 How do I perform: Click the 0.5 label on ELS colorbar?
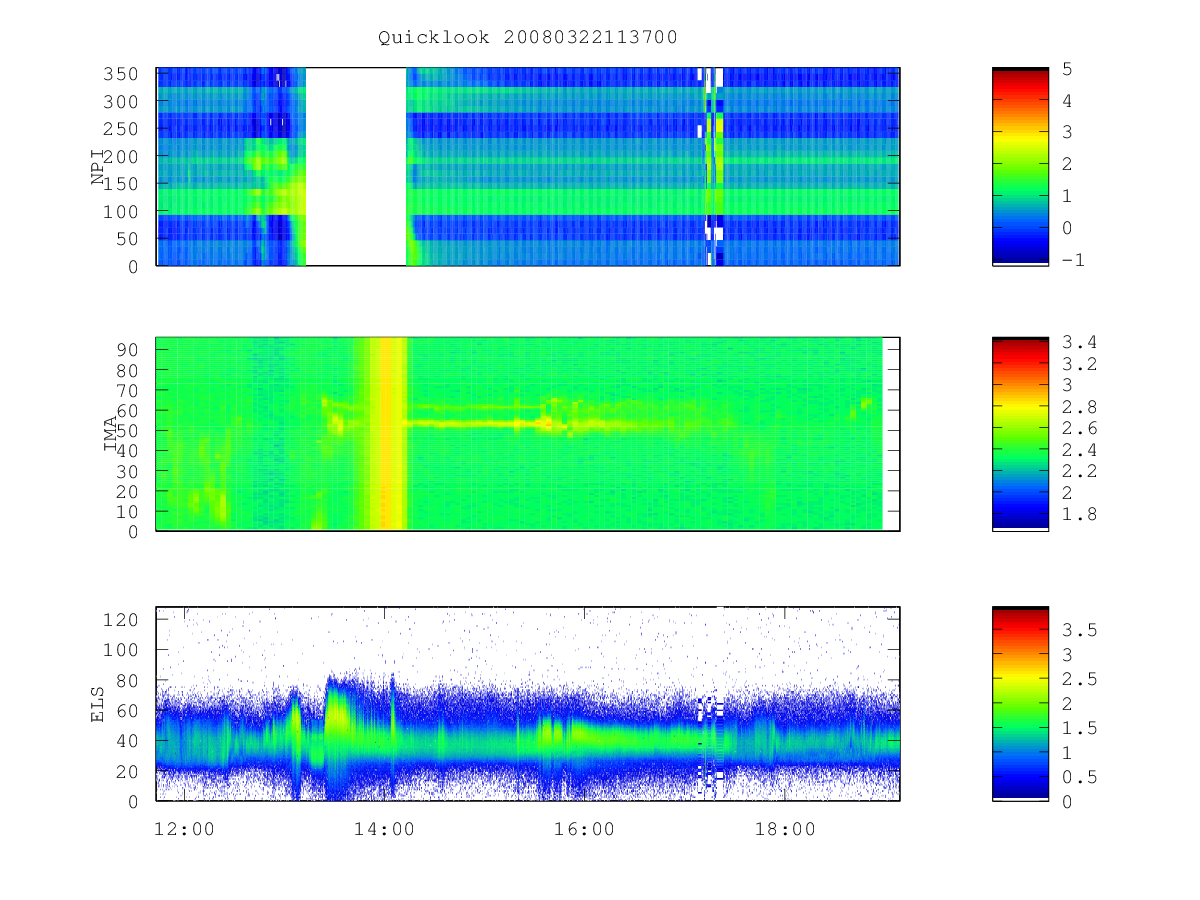[1079, 777]
